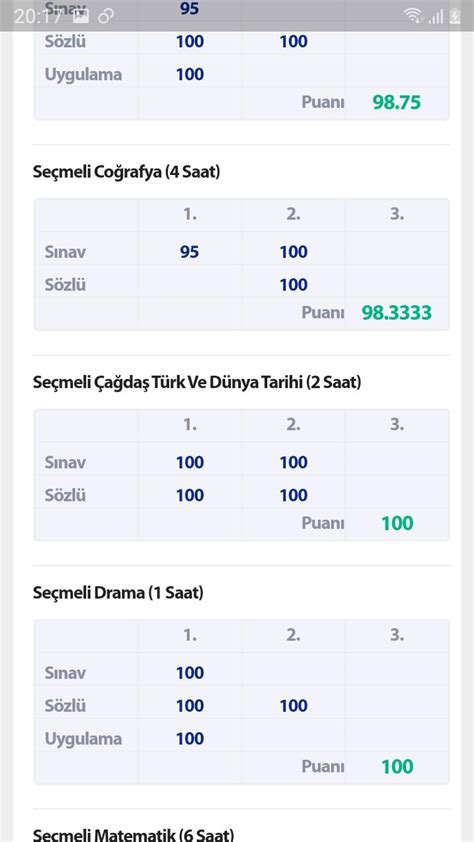This screenshot has height=842, width=474.
Task: Tap the gallery notification icon
Action: (81, 16)
